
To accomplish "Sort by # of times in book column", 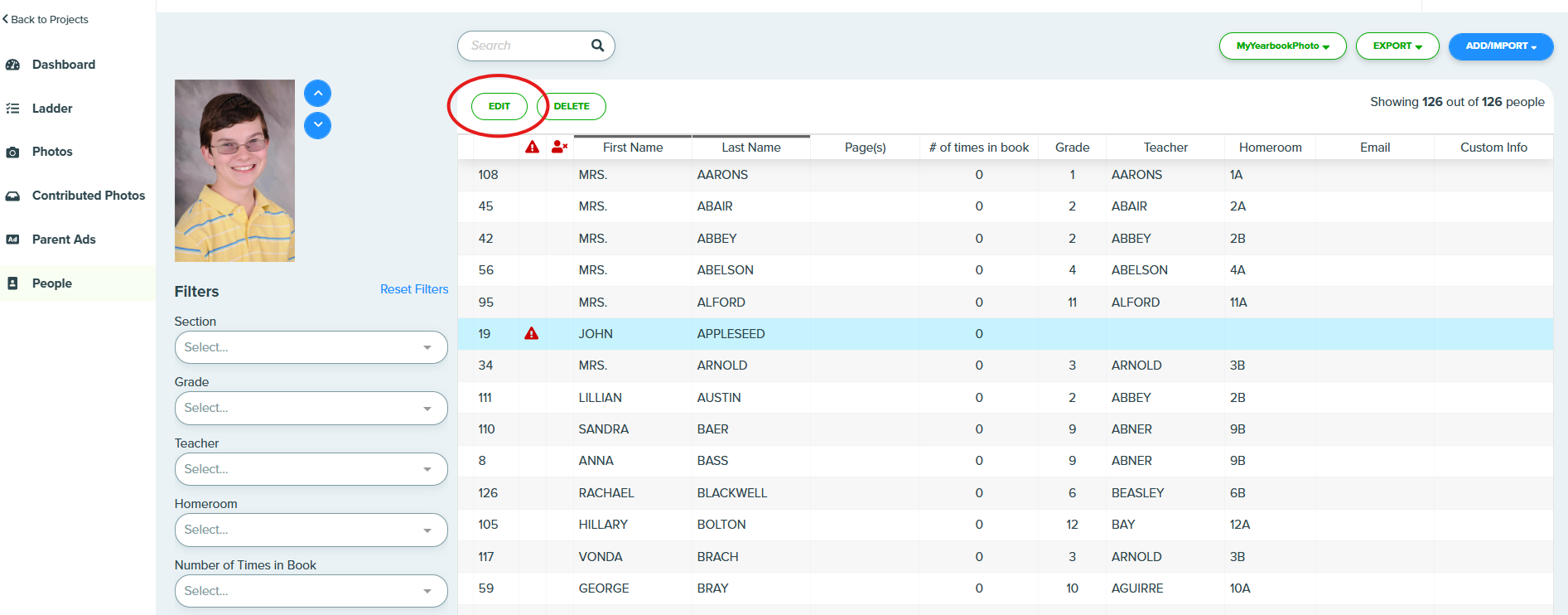I will coord(979,148).
